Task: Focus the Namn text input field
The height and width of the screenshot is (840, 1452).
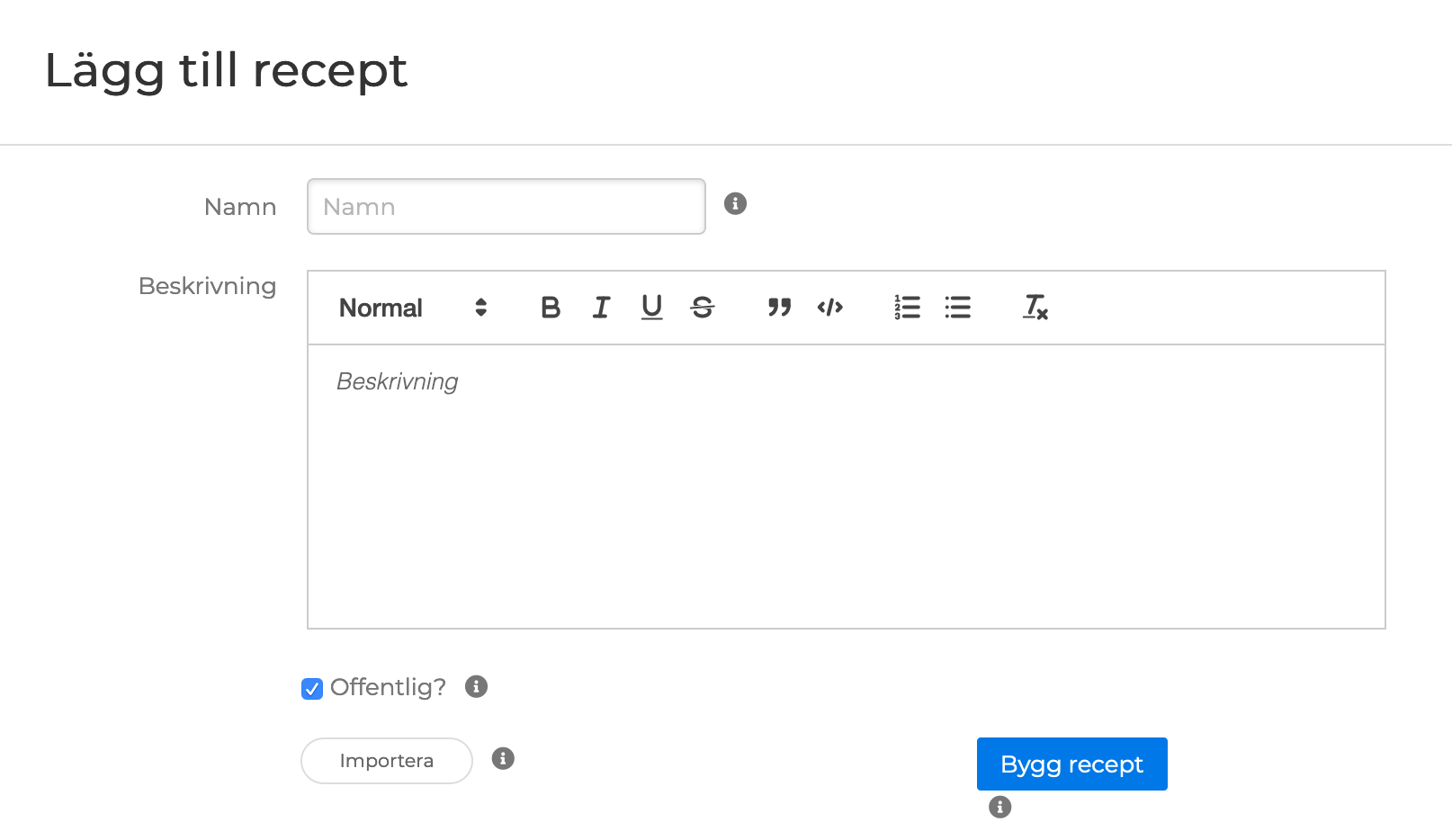Action: 506,207
